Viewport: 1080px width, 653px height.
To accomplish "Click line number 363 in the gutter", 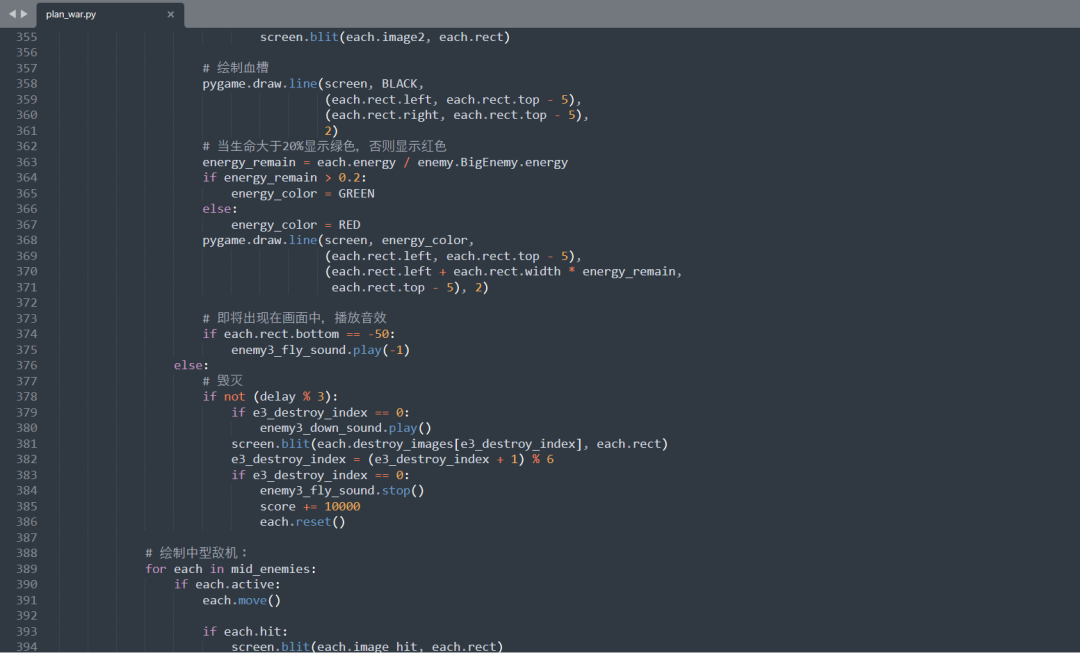I will pos(26,161).
